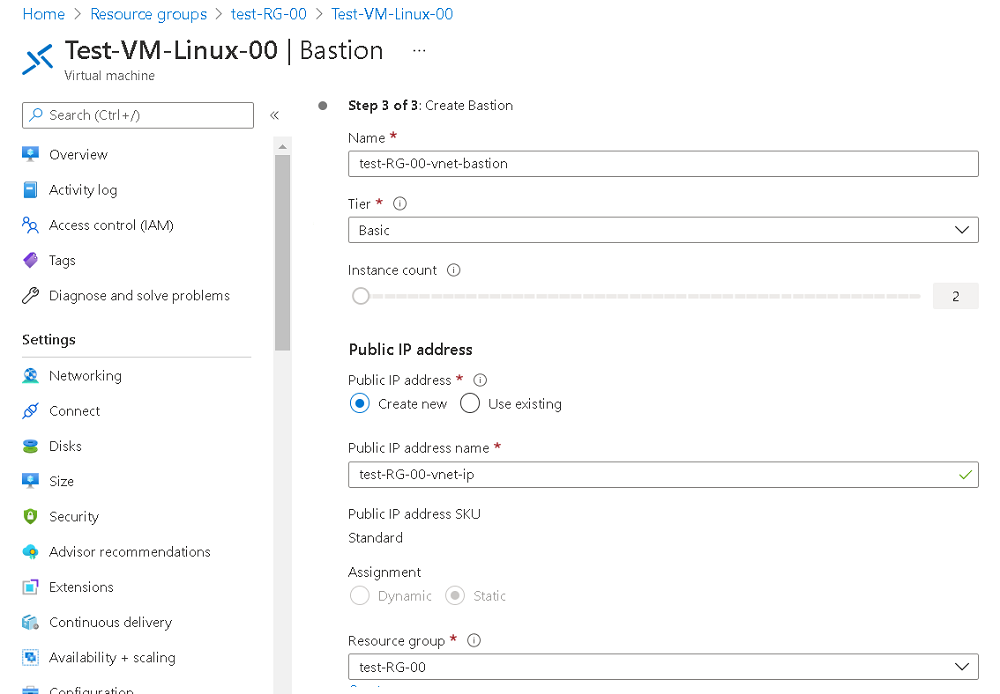Select the Create new public IP radio button

[x=360, y=404]
